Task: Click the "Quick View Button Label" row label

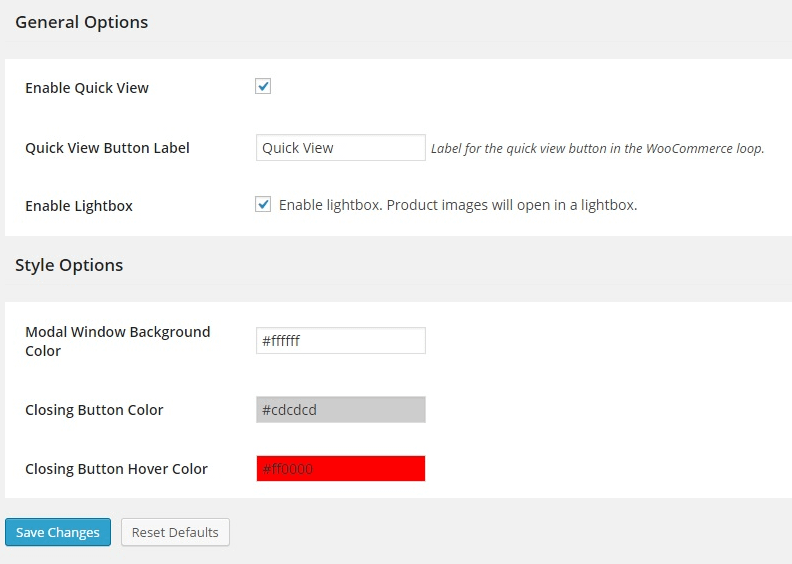Action: click(107, 148)
